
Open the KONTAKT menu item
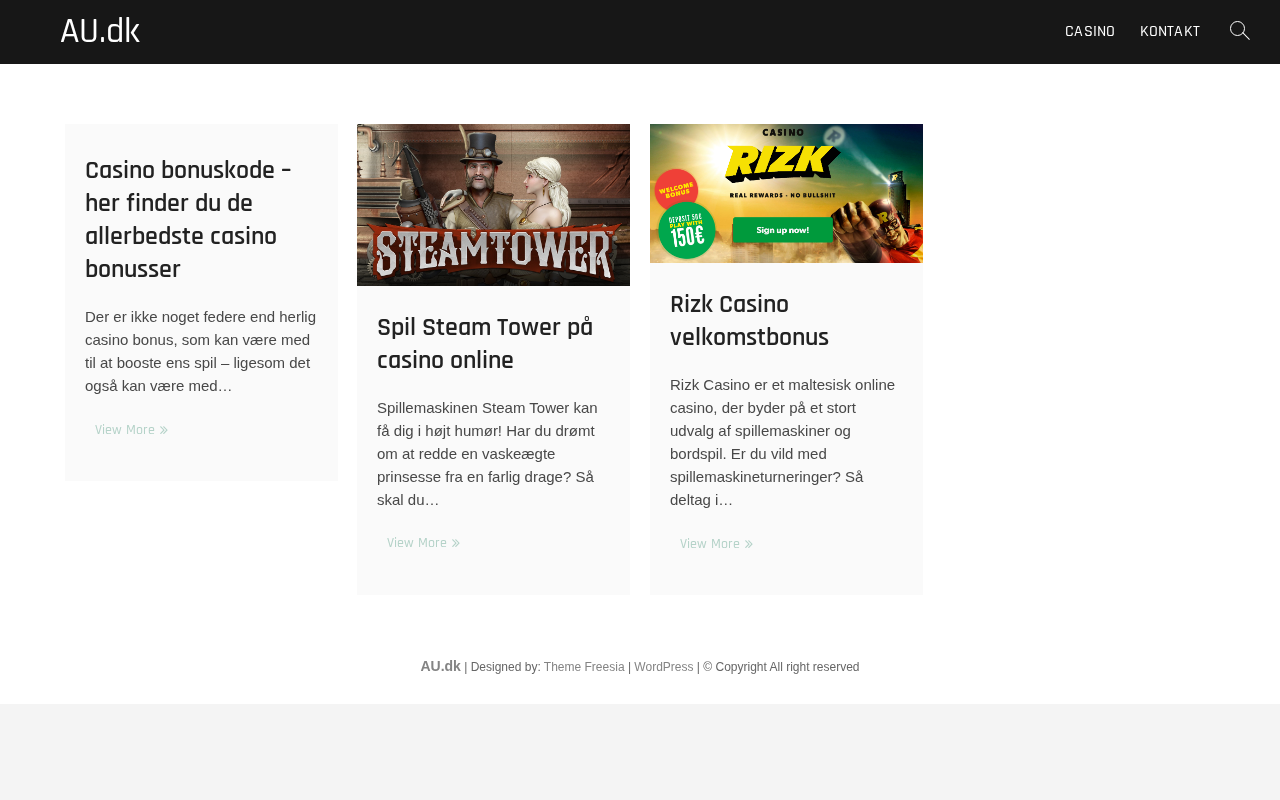click(1170, 32)
